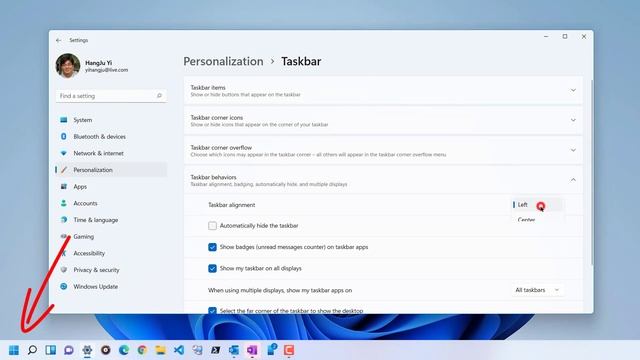Click the Privacy & security shield icon

click(64, 270)
